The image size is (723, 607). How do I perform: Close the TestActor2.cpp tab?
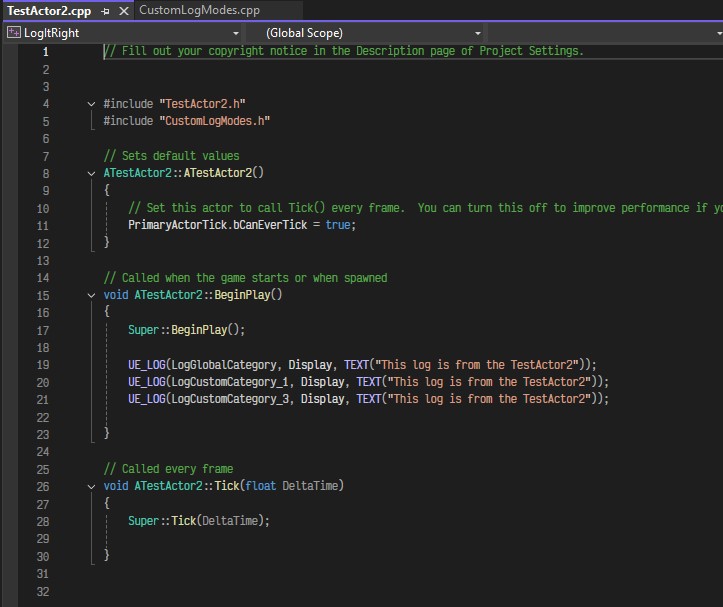tap(123, 11)
